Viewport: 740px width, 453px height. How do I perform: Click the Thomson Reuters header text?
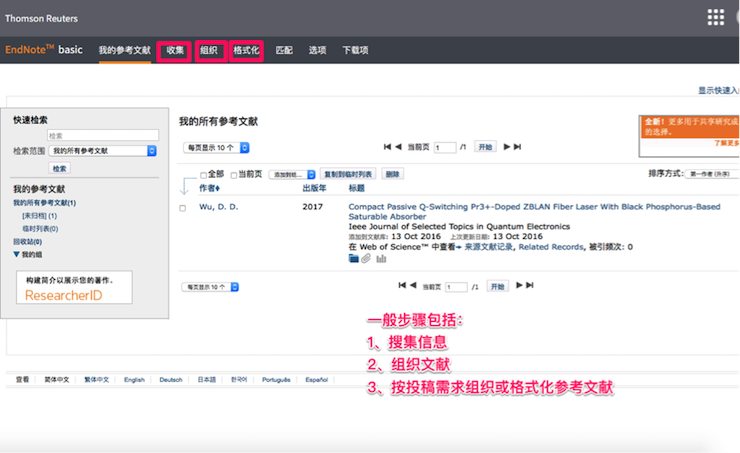tap(42, 18)
